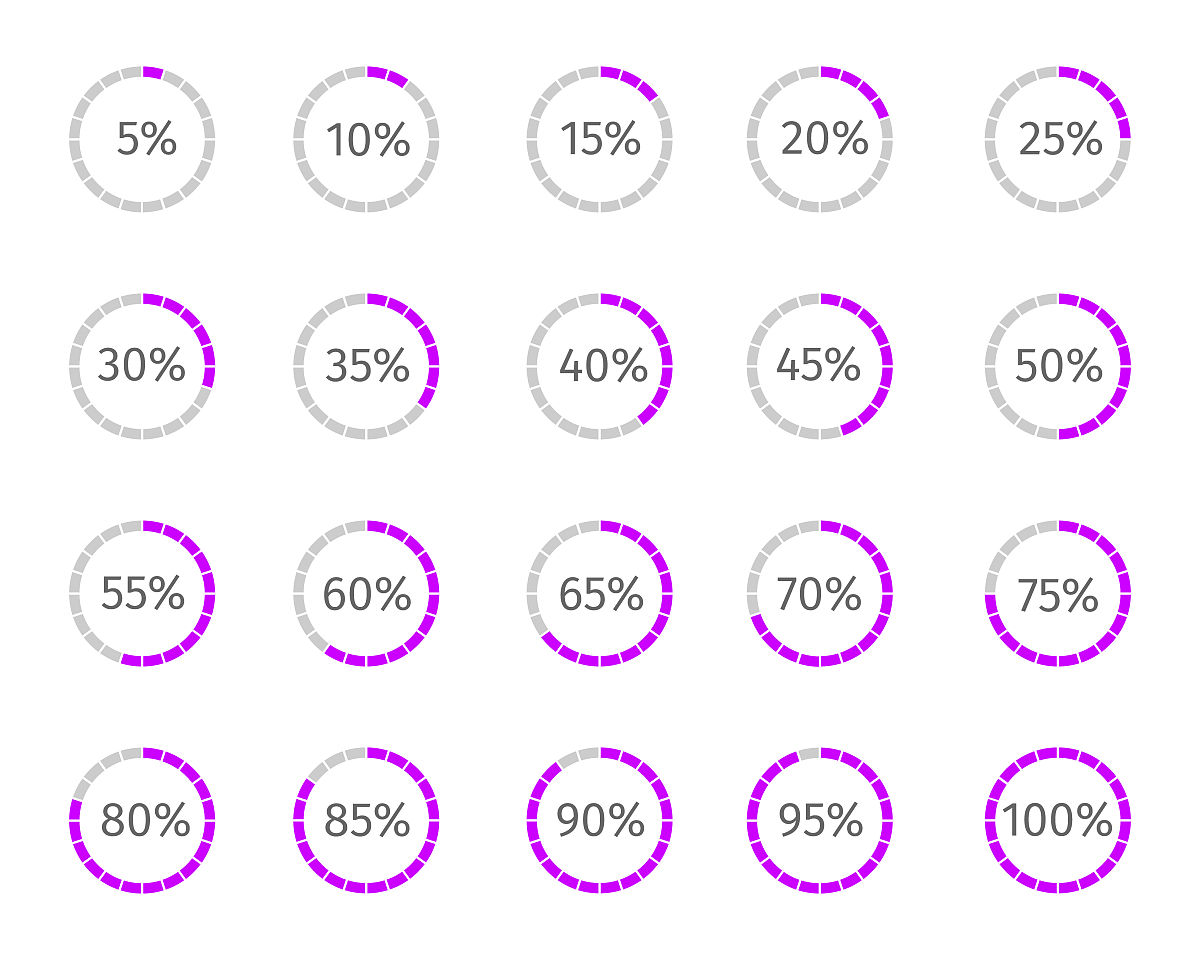1200x960 pixels.
Task: Select the 20% progress circle
Action: [x=820, y=139]
